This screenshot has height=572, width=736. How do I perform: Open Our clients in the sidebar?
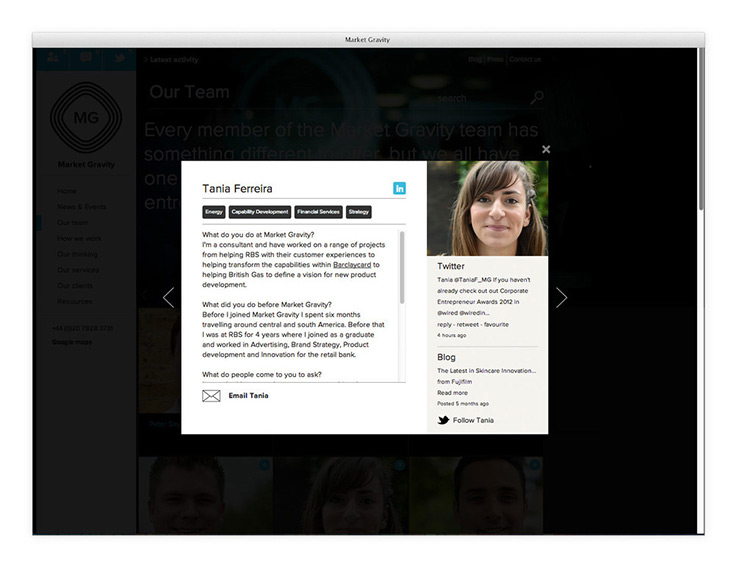click(75, 286)
